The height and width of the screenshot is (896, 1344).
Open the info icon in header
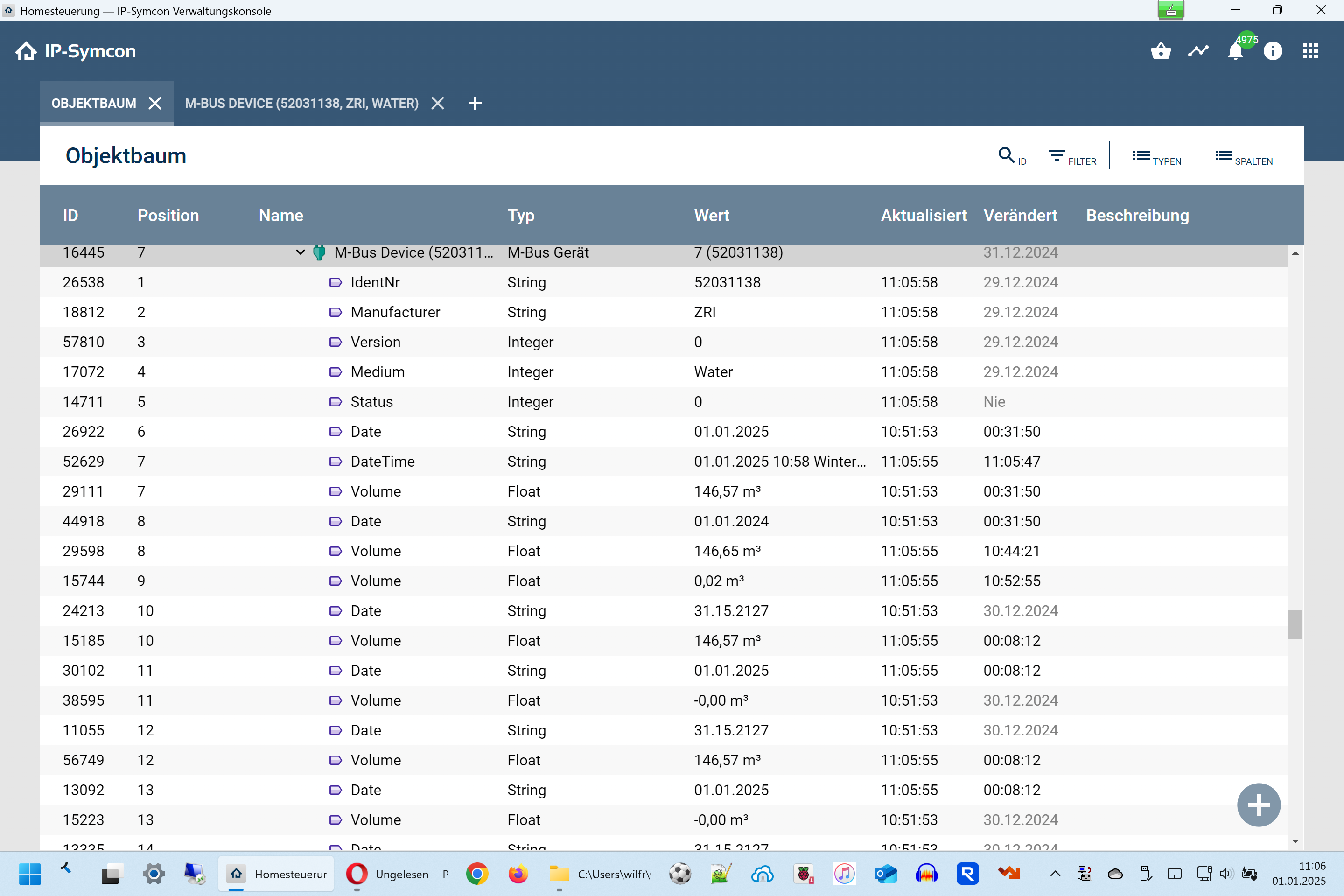pyautogui.click(x=1273, y=51)
